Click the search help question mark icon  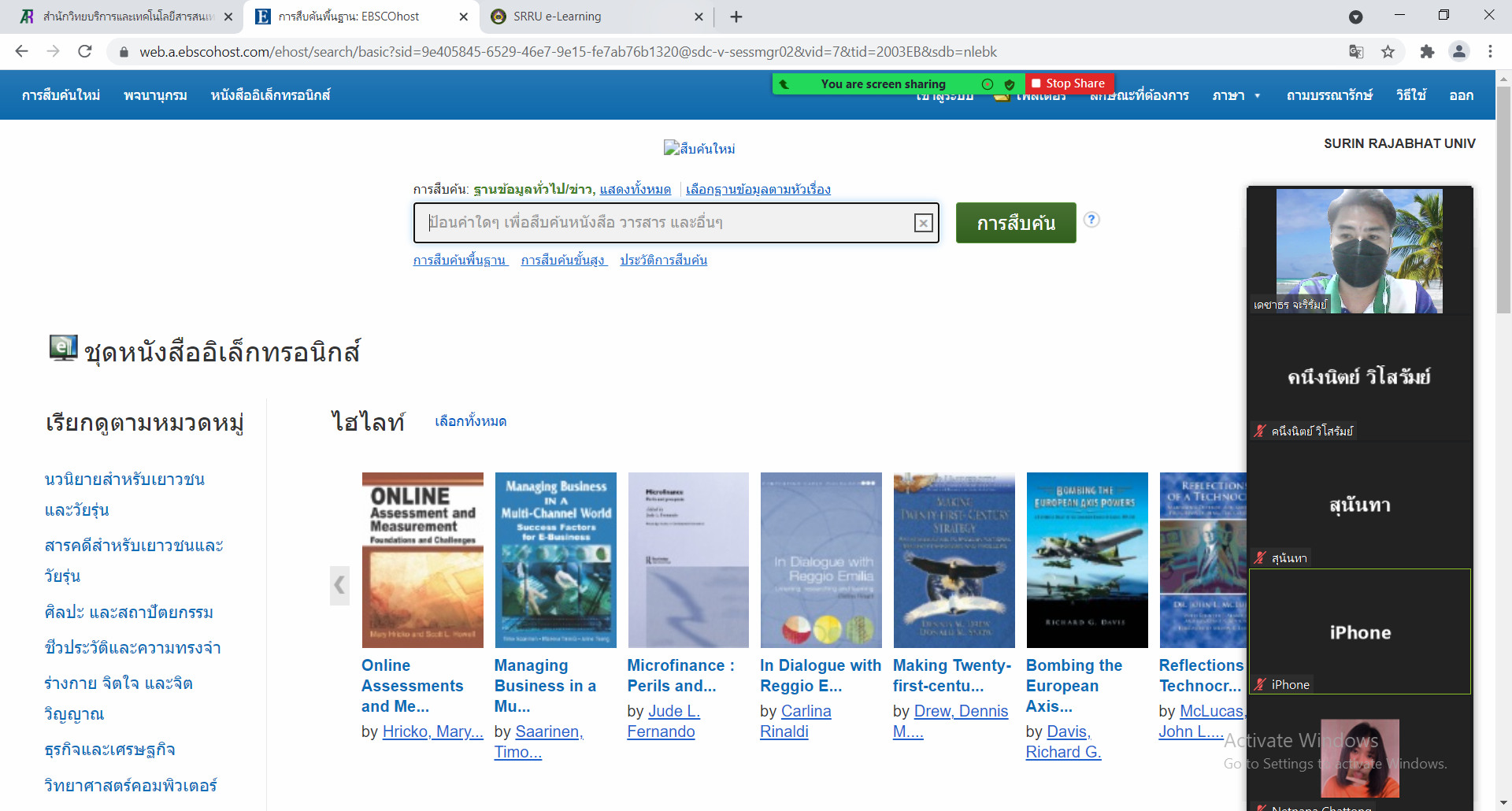pyautogui.click(x=1091, y=220)
